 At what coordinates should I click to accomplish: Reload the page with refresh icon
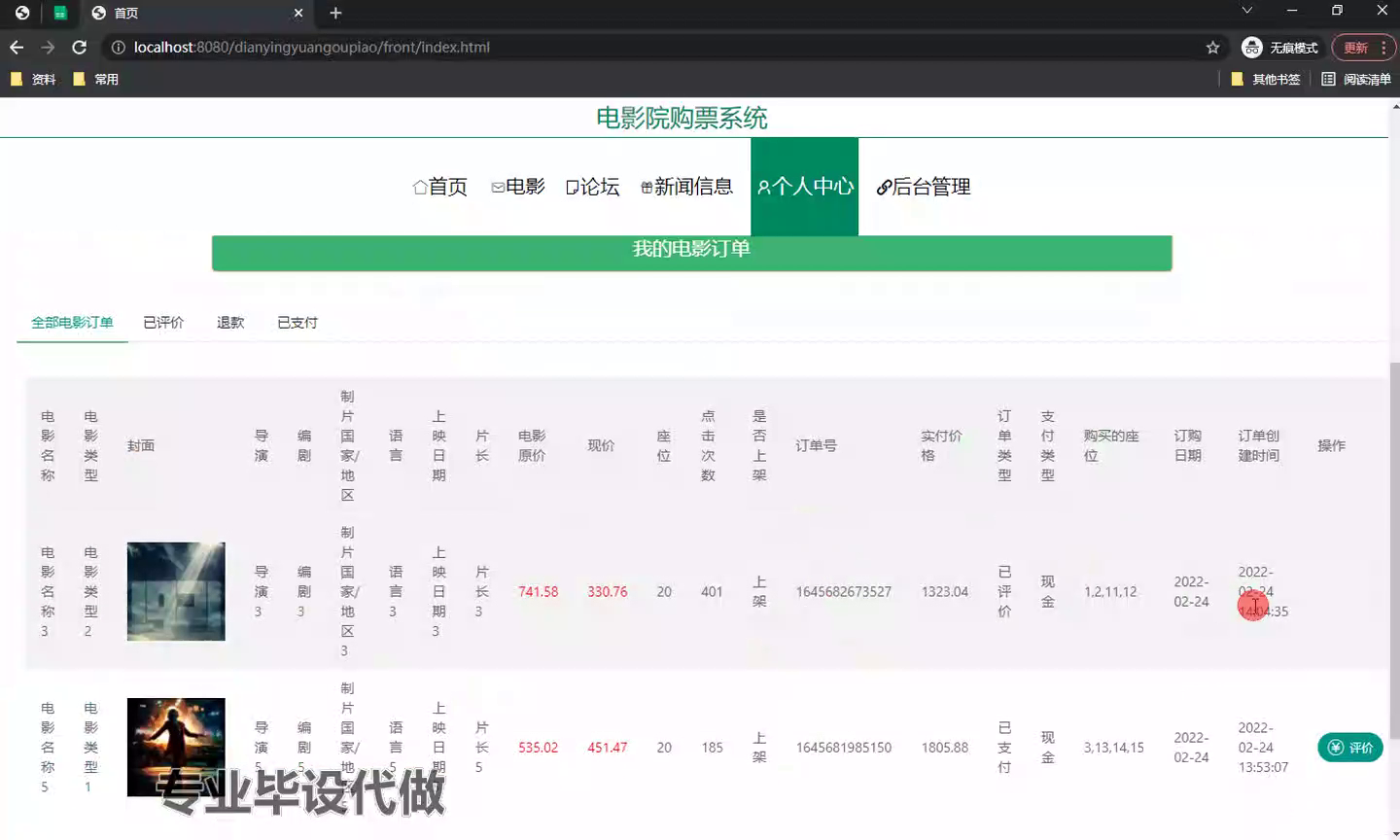[80, 47]
